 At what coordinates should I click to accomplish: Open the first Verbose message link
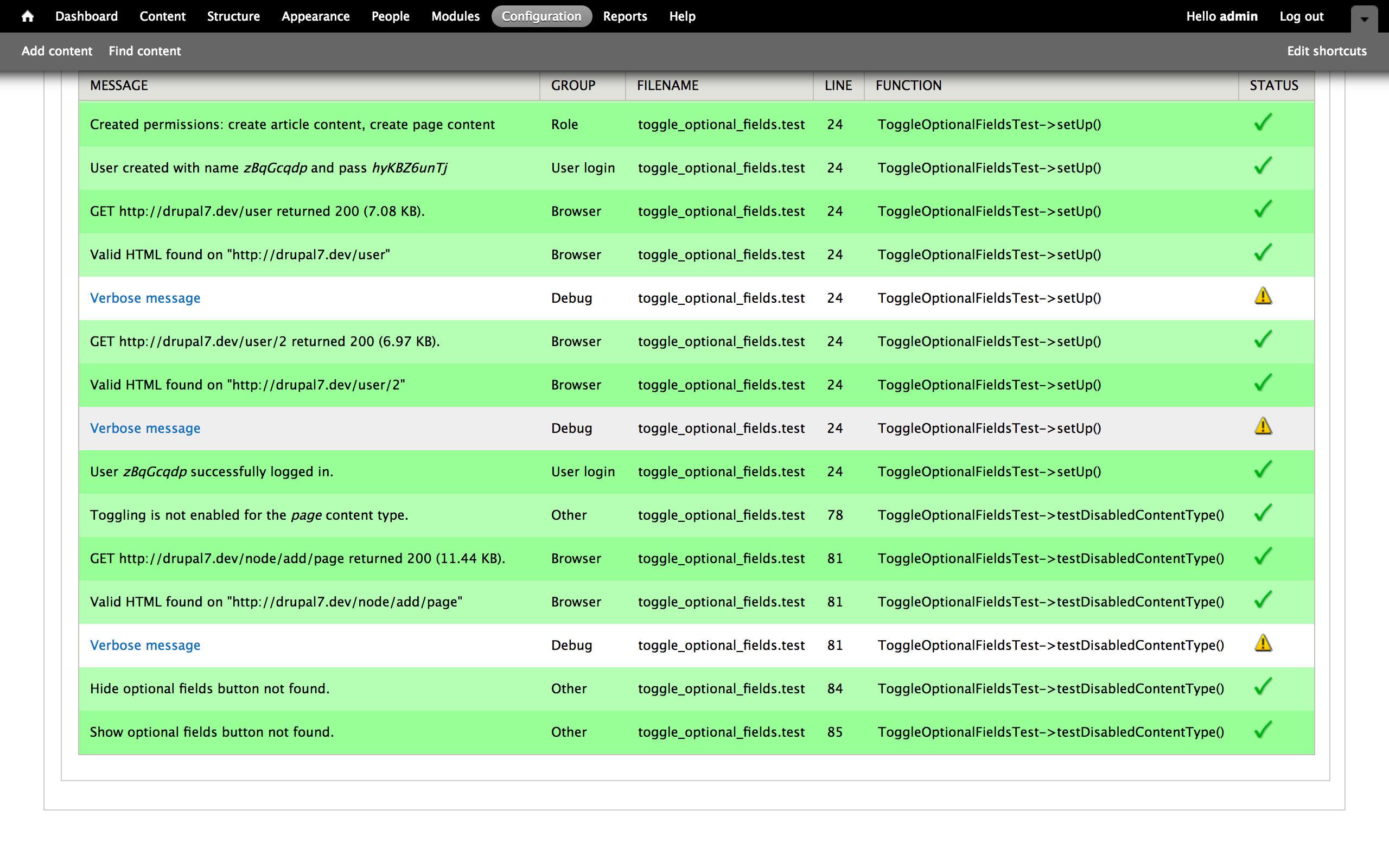[x=145, y=298]
